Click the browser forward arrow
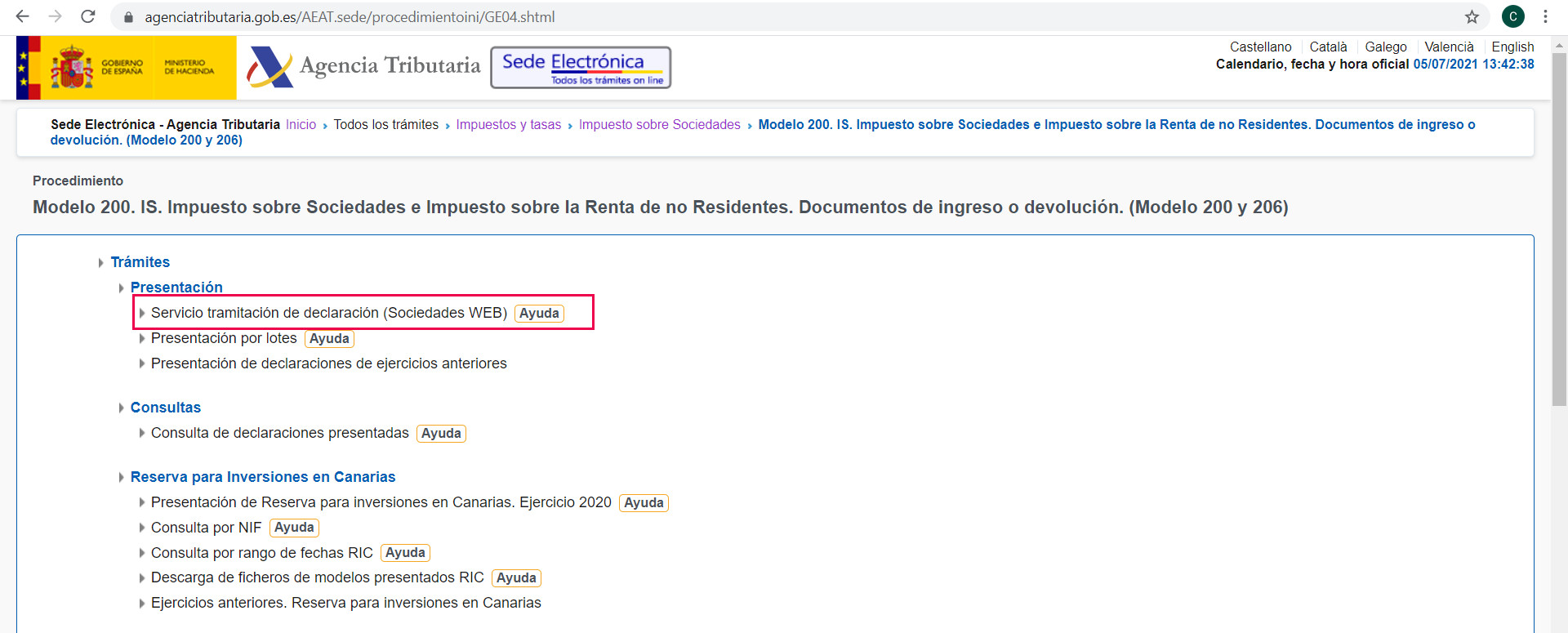 pos(55,16)
